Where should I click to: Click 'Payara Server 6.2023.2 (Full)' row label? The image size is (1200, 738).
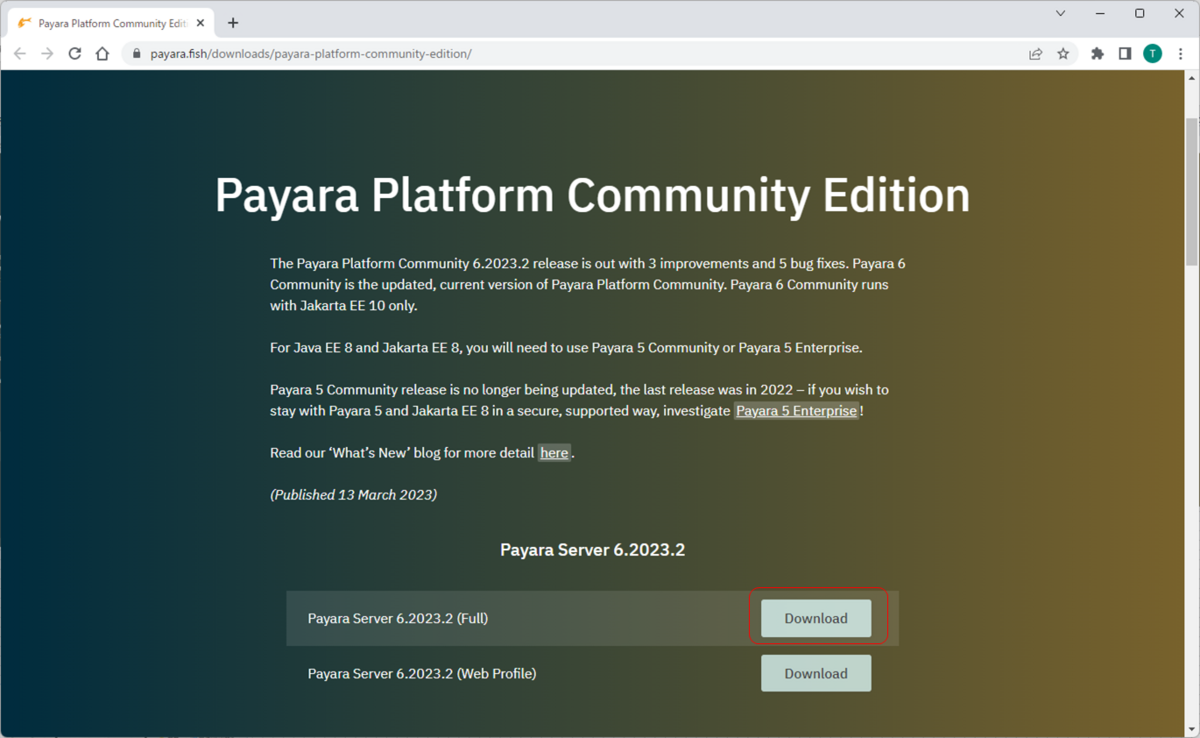pos(398,619)
